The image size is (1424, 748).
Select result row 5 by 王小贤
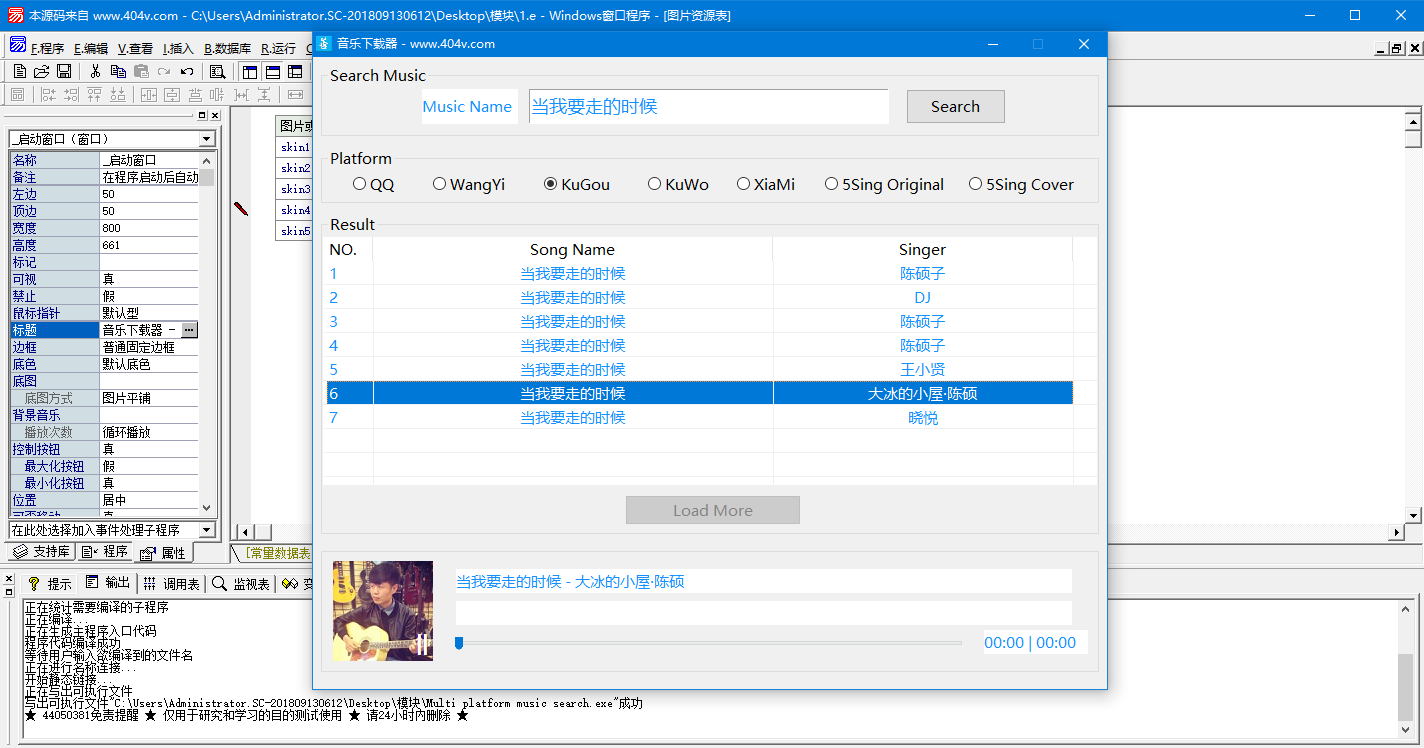(x=700, y=370)
